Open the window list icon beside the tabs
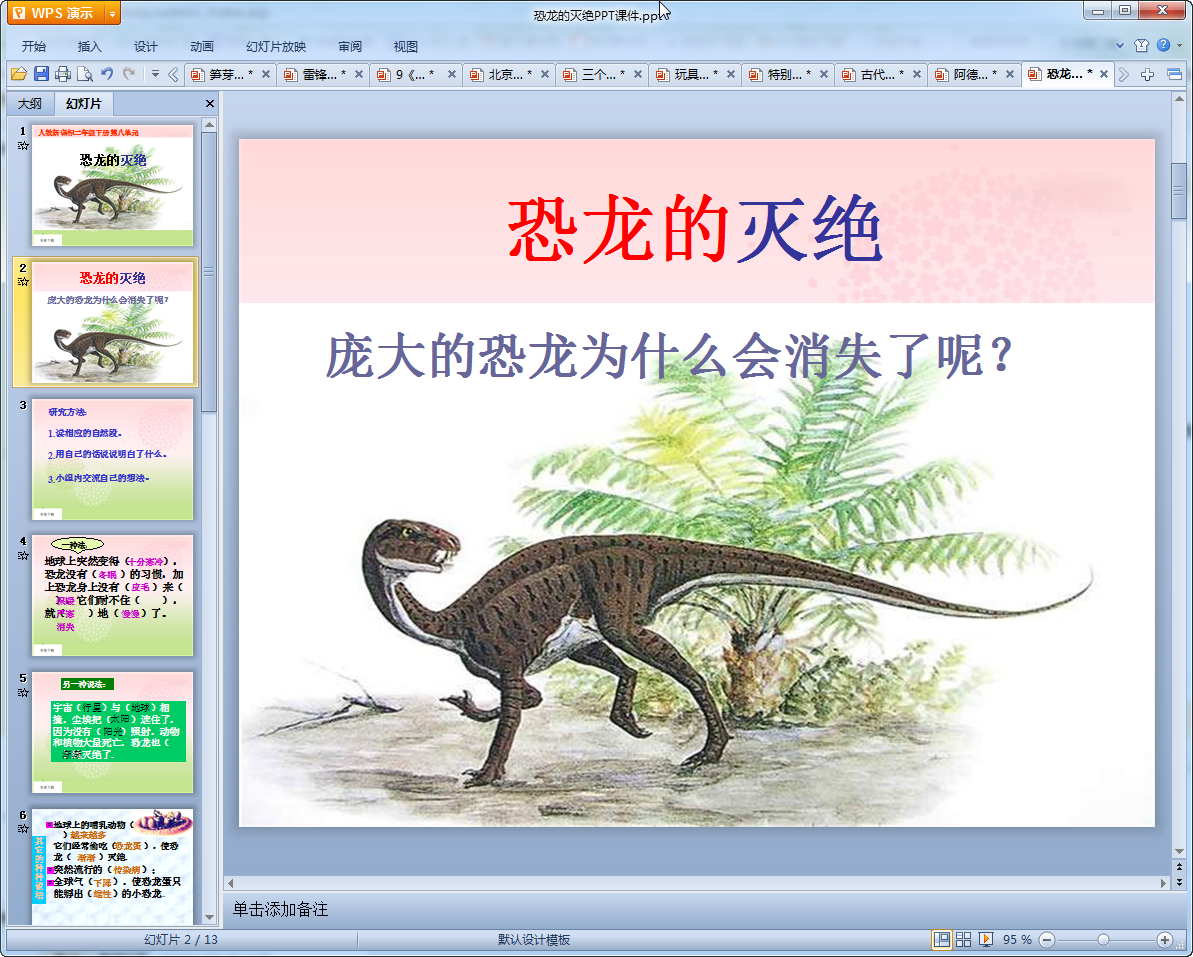This screenshot has height=957, width=1193. pyautogui.click(x=1174, y=74)
